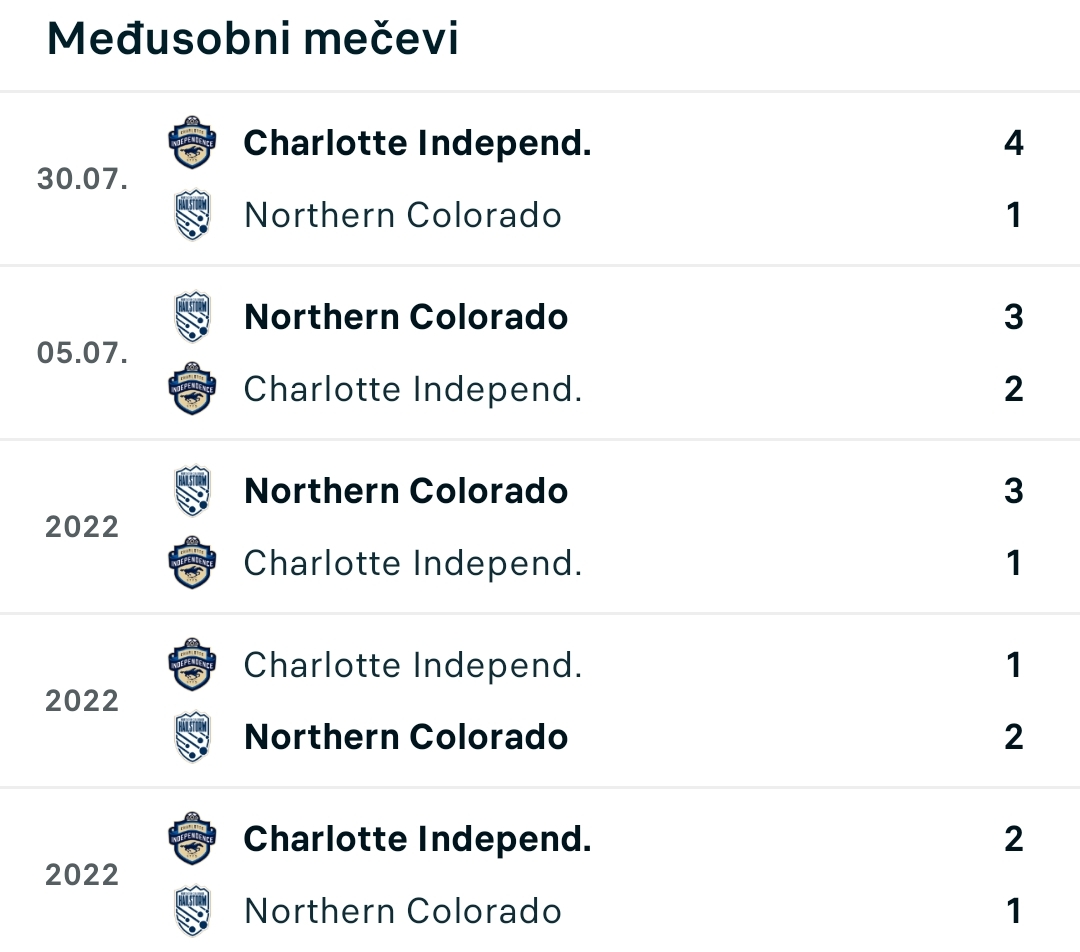This screenshot has height=952, width=1080.
Task: Click Charlotte Independence crest in 30.07. match
Action: (x=192, y=143)
